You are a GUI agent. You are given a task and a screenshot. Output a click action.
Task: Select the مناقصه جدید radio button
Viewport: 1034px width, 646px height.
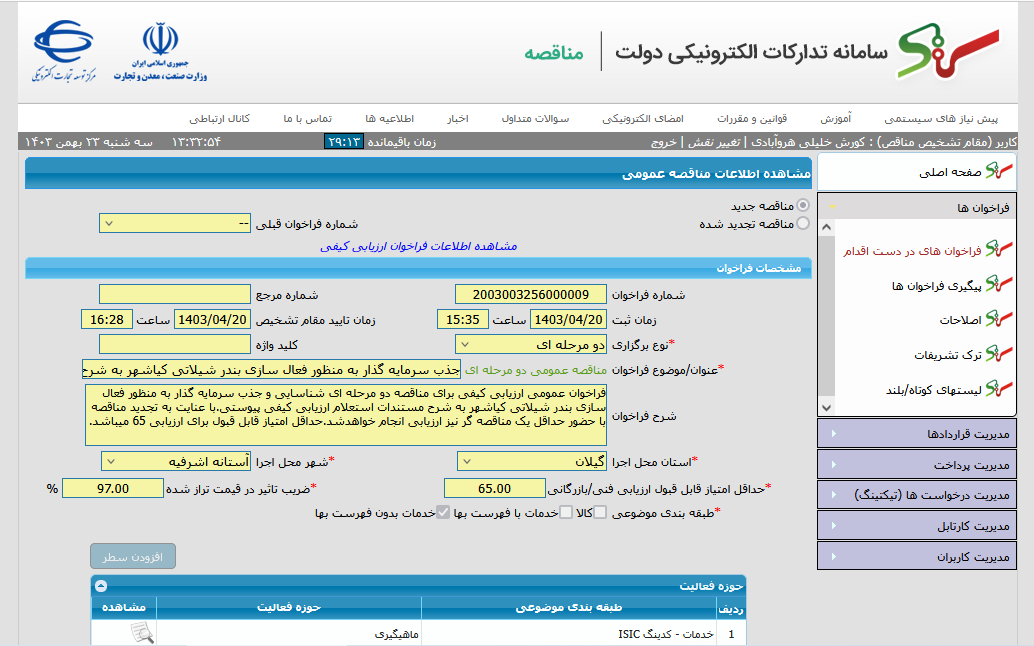coord(803,206)
